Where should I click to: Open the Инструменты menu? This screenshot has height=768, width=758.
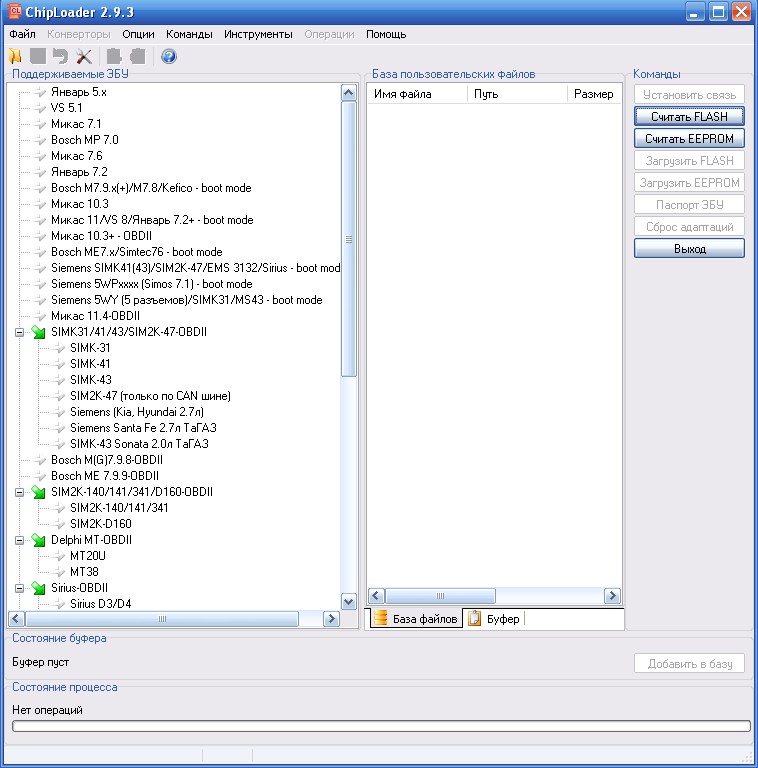(258, 34)
